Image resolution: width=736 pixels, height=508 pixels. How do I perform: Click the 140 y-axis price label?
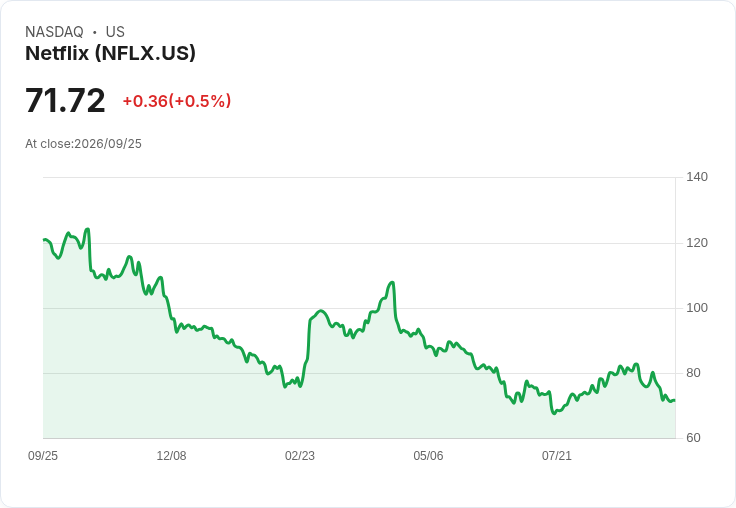click(x=697, y=177)
